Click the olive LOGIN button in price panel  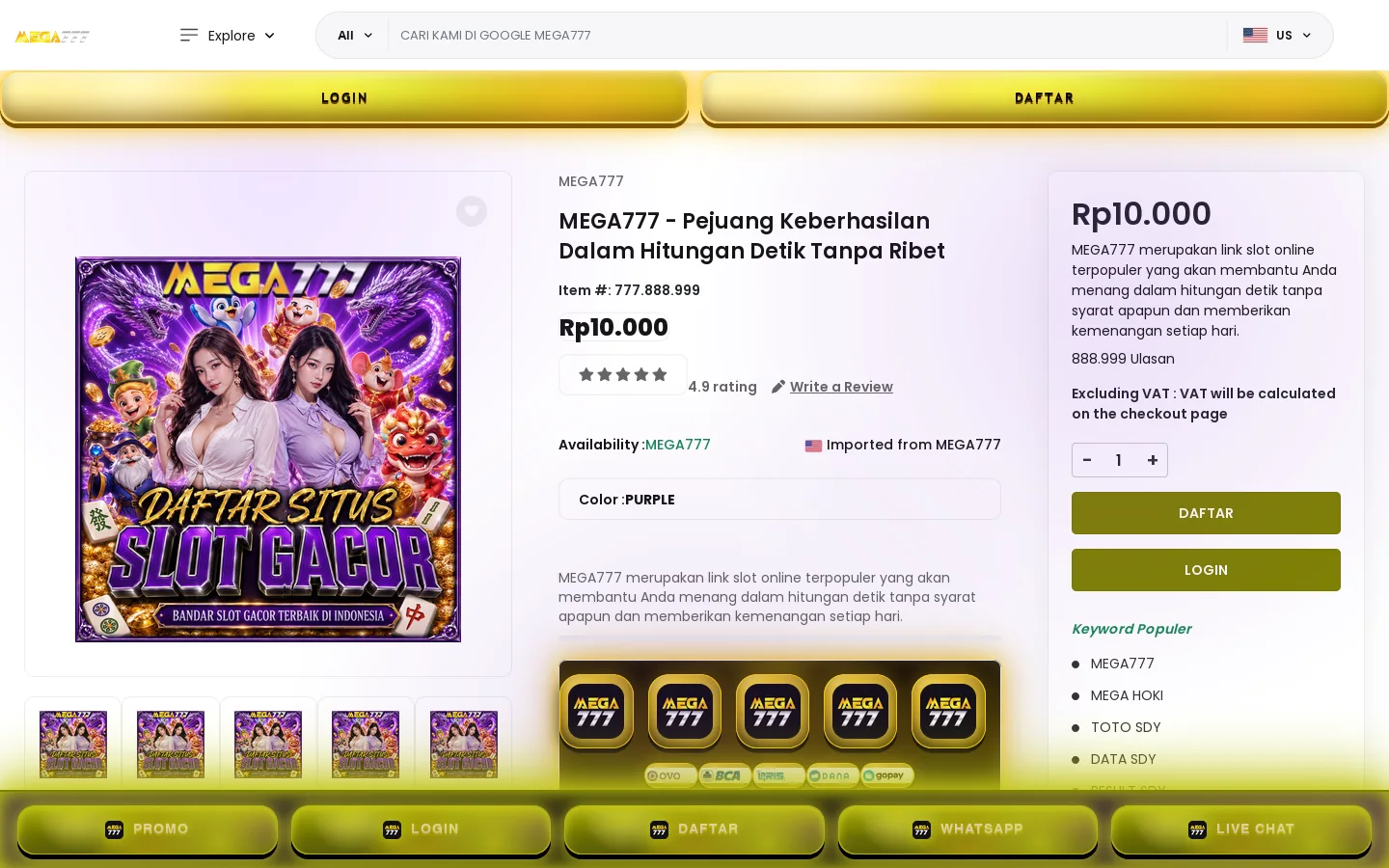[1206, 570]
